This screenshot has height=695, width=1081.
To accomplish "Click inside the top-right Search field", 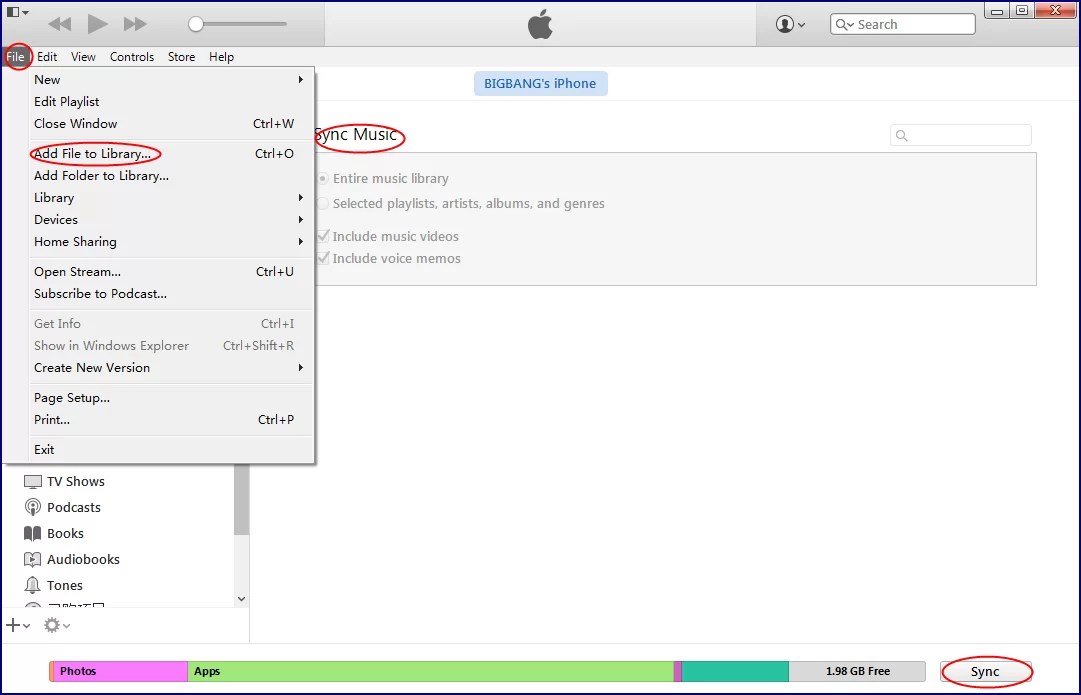I will (x=910, y=23).
